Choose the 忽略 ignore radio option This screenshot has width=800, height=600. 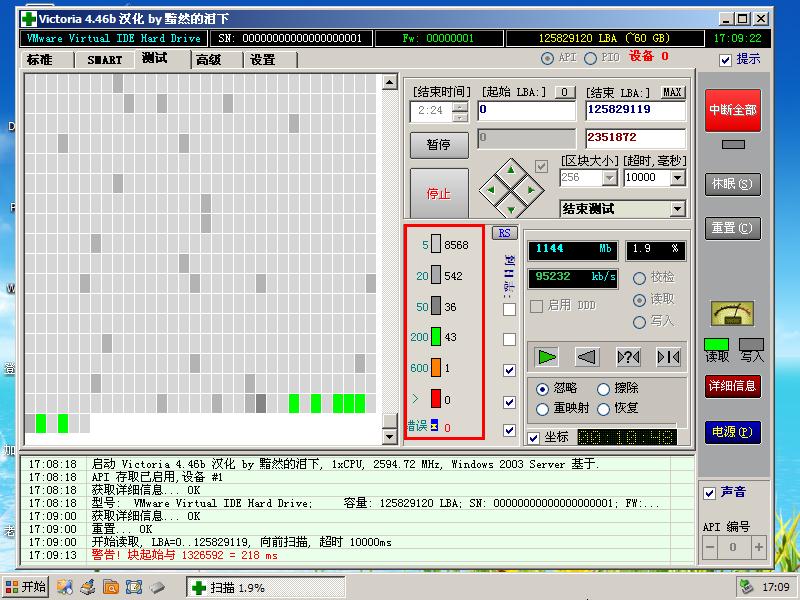pyautogui.click(x=542, y=389)
